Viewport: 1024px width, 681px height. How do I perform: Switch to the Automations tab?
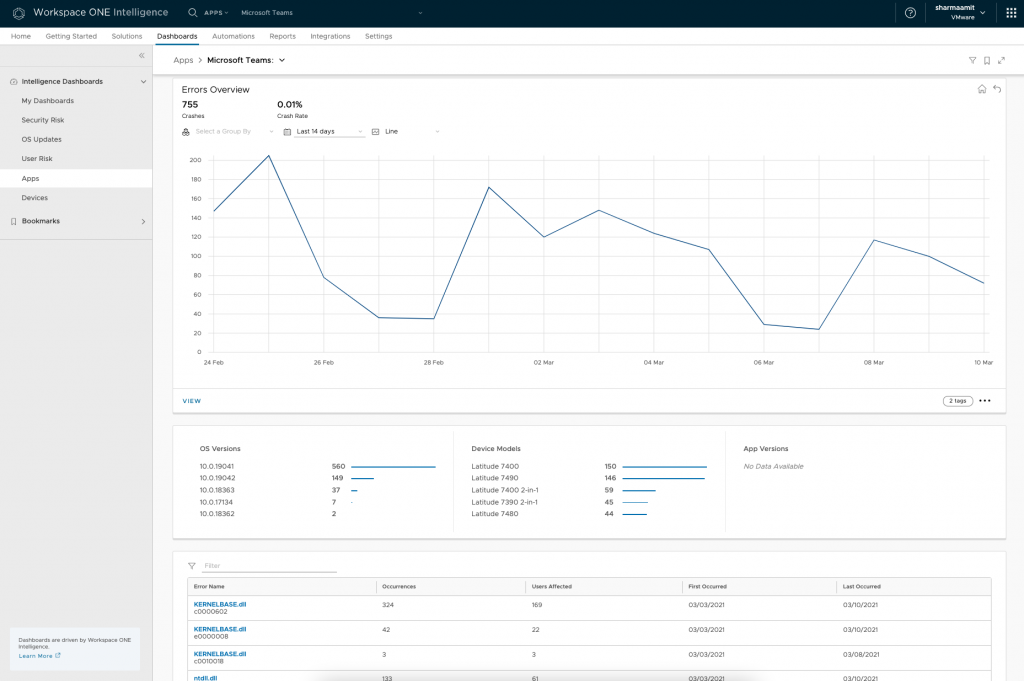coord(233,36)
